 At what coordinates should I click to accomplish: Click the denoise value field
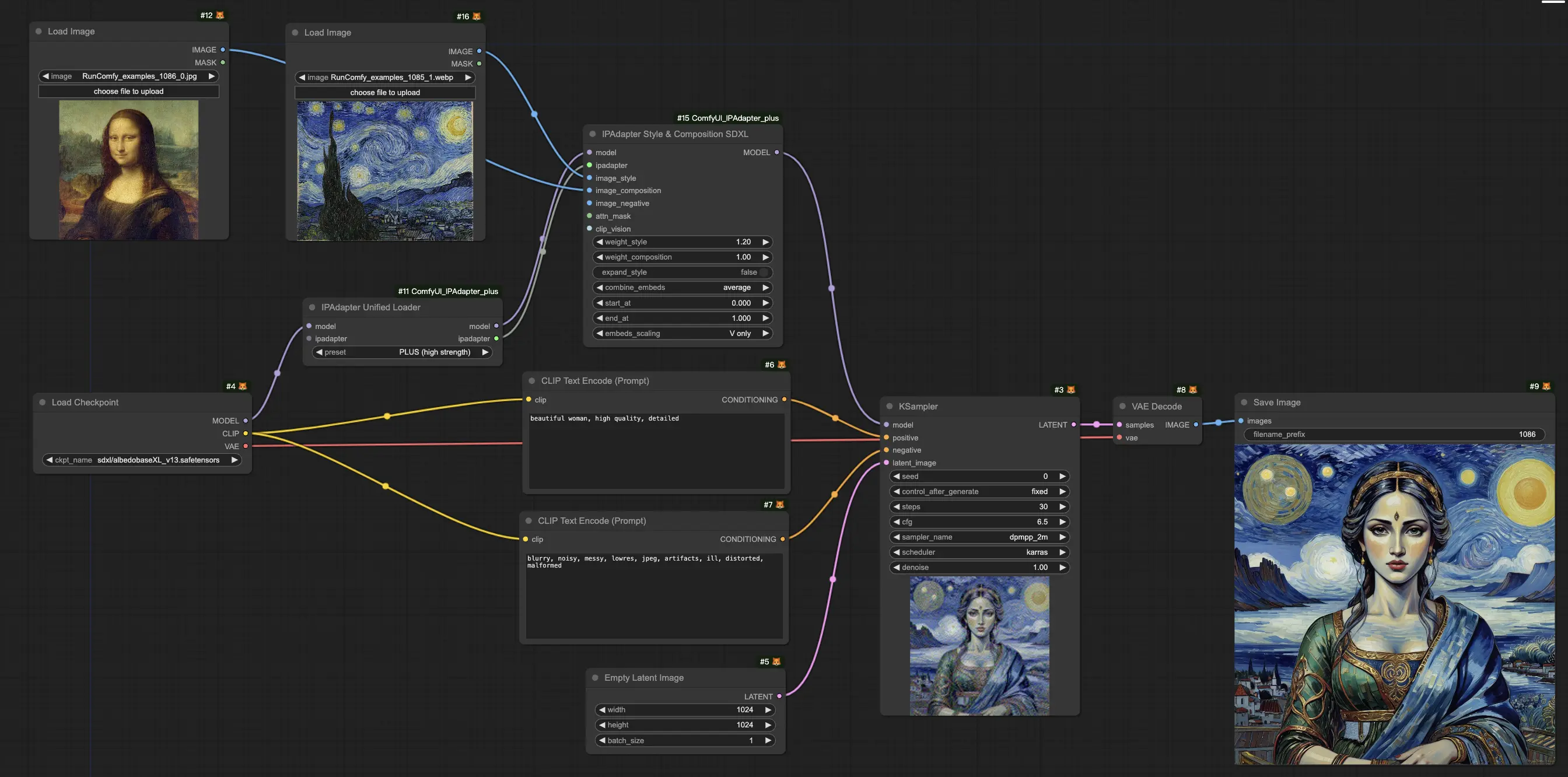point(979,567)
